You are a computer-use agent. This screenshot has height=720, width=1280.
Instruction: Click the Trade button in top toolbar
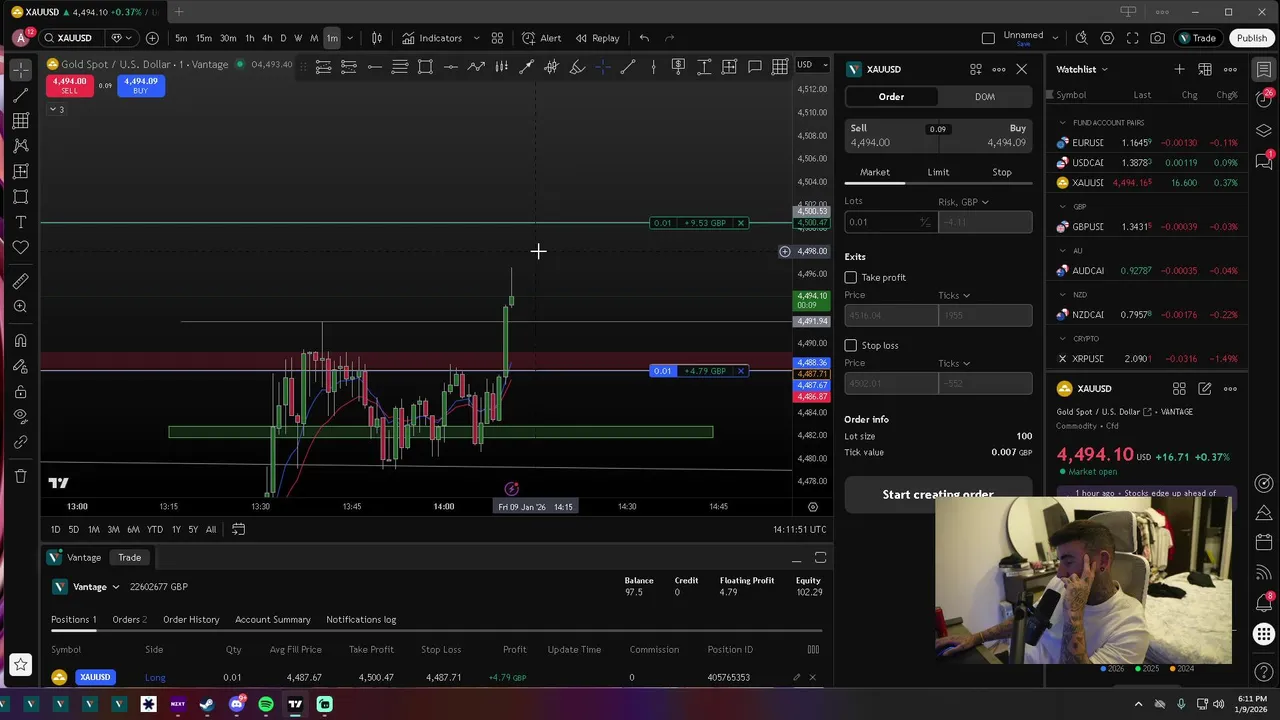(x=1196, y=38)
